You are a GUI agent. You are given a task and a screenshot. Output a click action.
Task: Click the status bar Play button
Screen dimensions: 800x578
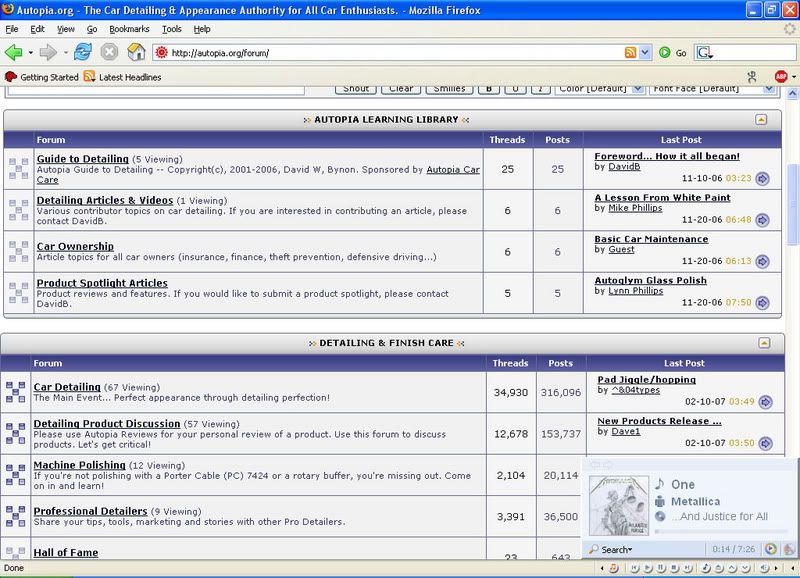(648, 568)
